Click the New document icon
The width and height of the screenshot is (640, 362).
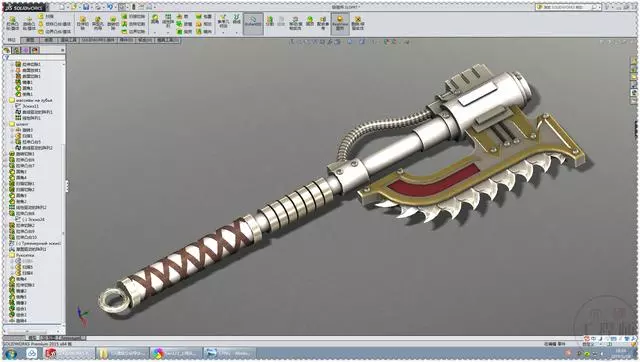(x=62, y=7)
